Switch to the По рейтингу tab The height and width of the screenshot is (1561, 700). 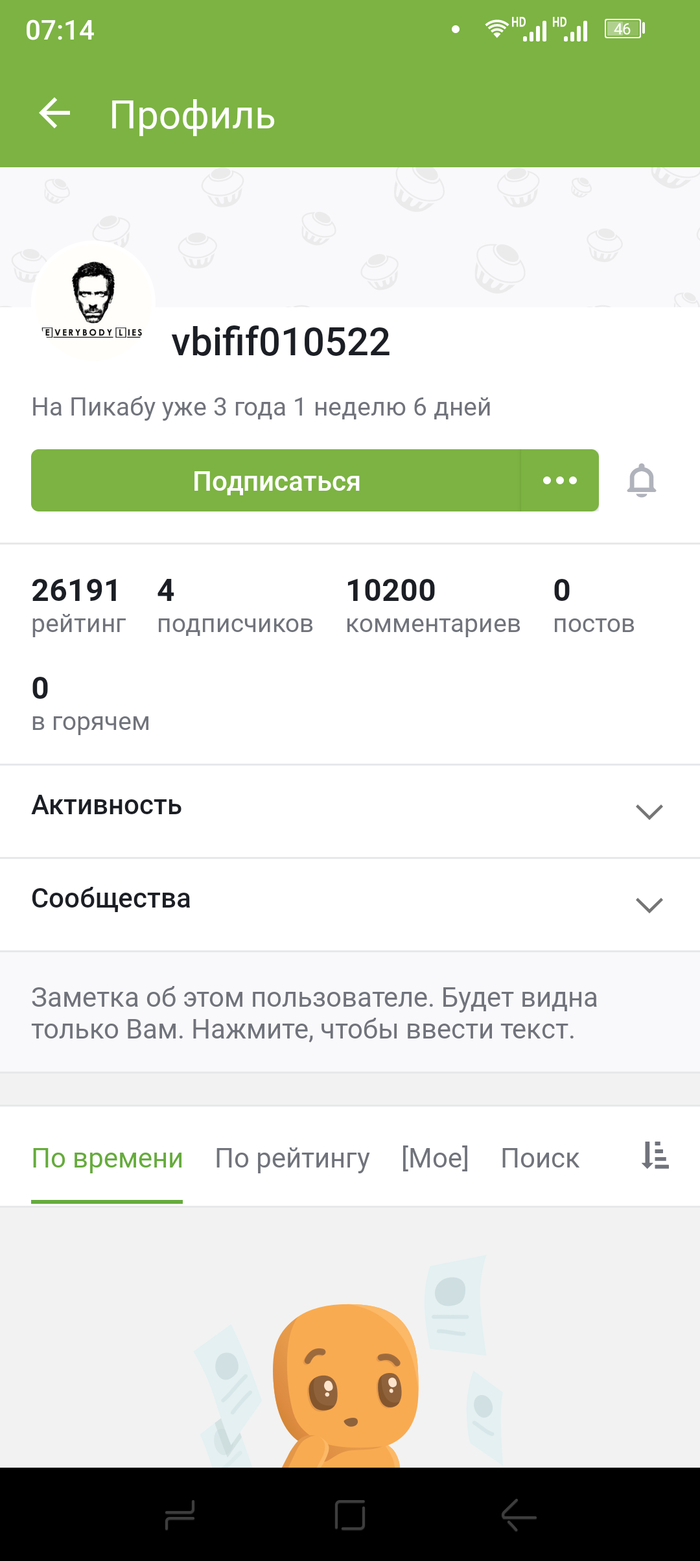(292, 1157)
